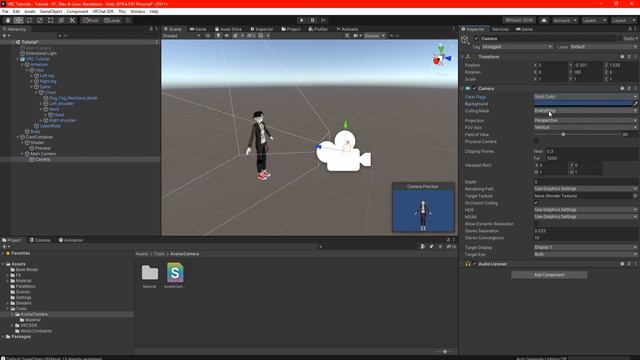Select the Move tool in the toolbar
The image size is (640, 360).
[18, 20]
